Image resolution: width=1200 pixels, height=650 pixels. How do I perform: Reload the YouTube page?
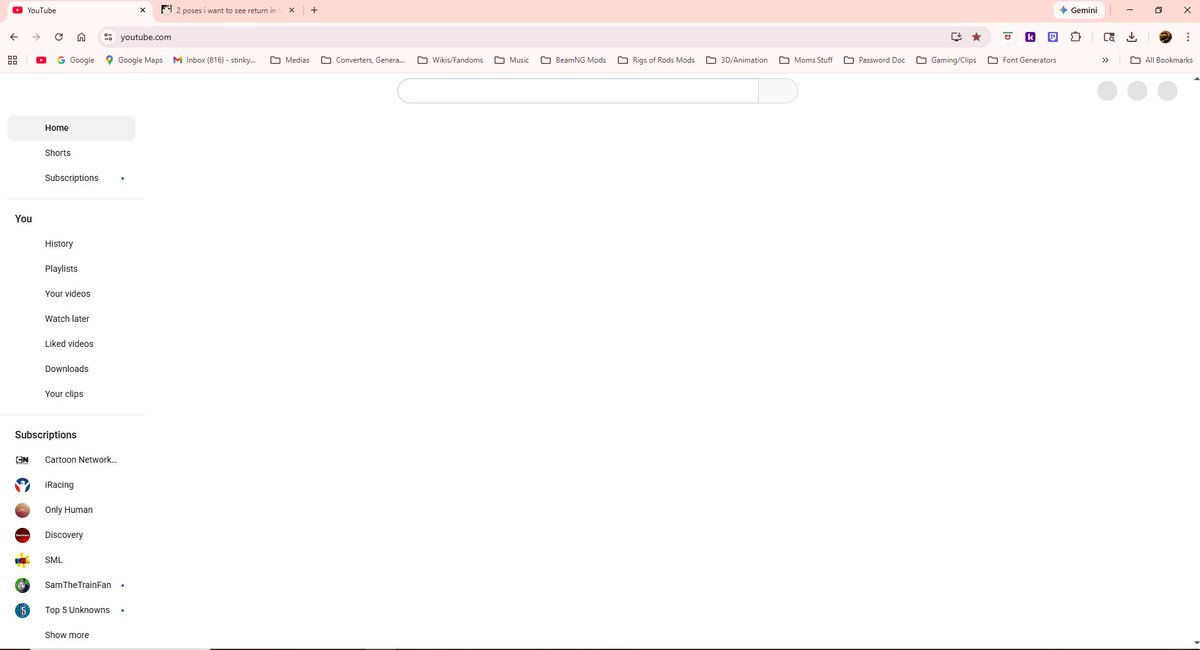[x=59, y=37]
